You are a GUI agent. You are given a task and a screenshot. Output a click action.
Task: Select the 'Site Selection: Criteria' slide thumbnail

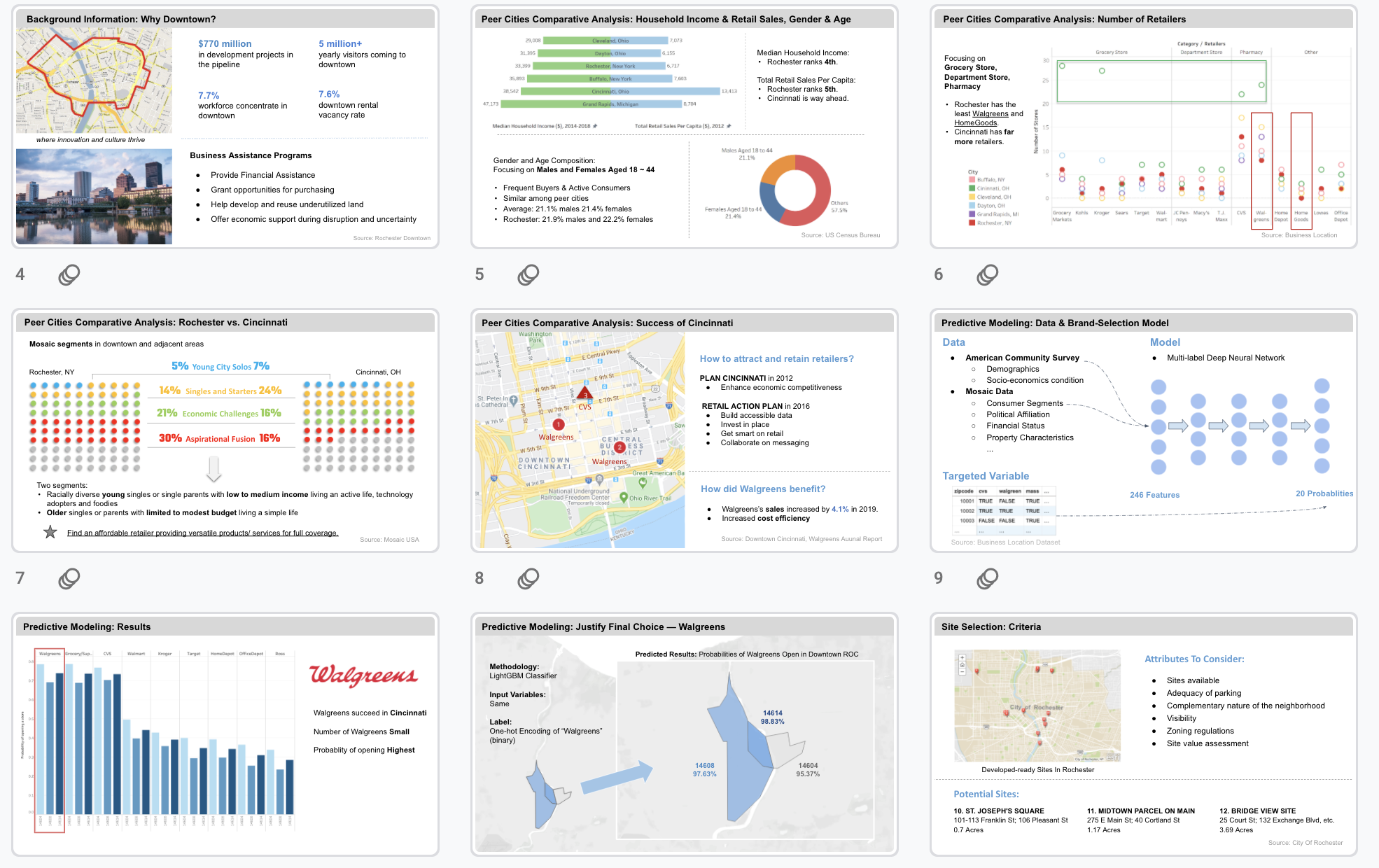(x=1144, y=734)
